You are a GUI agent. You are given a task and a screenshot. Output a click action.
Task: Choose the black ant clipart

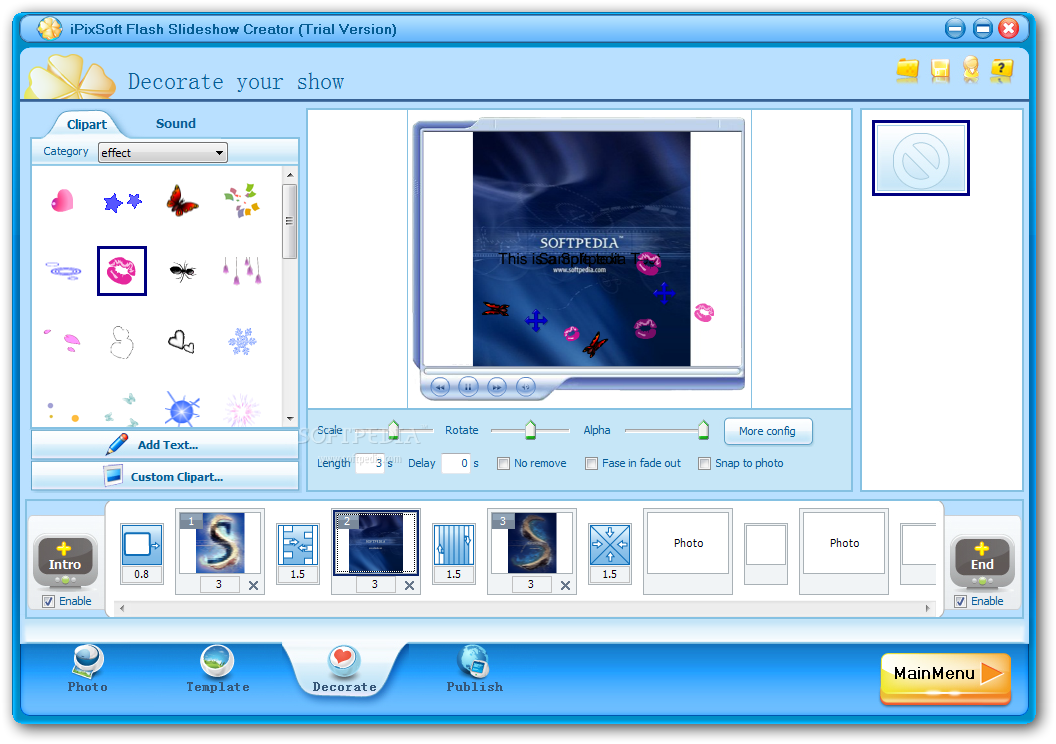click(182, 271)
